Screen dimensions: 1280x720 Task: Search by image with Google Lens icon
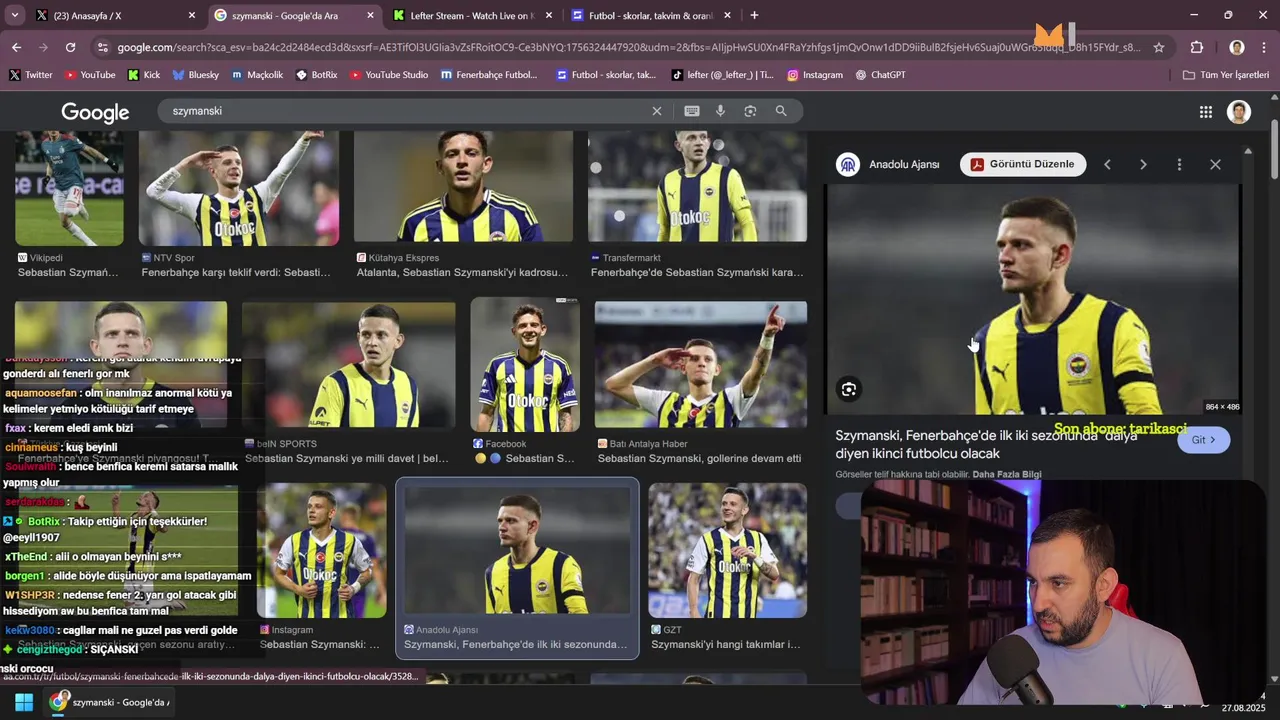pos(750,111)
